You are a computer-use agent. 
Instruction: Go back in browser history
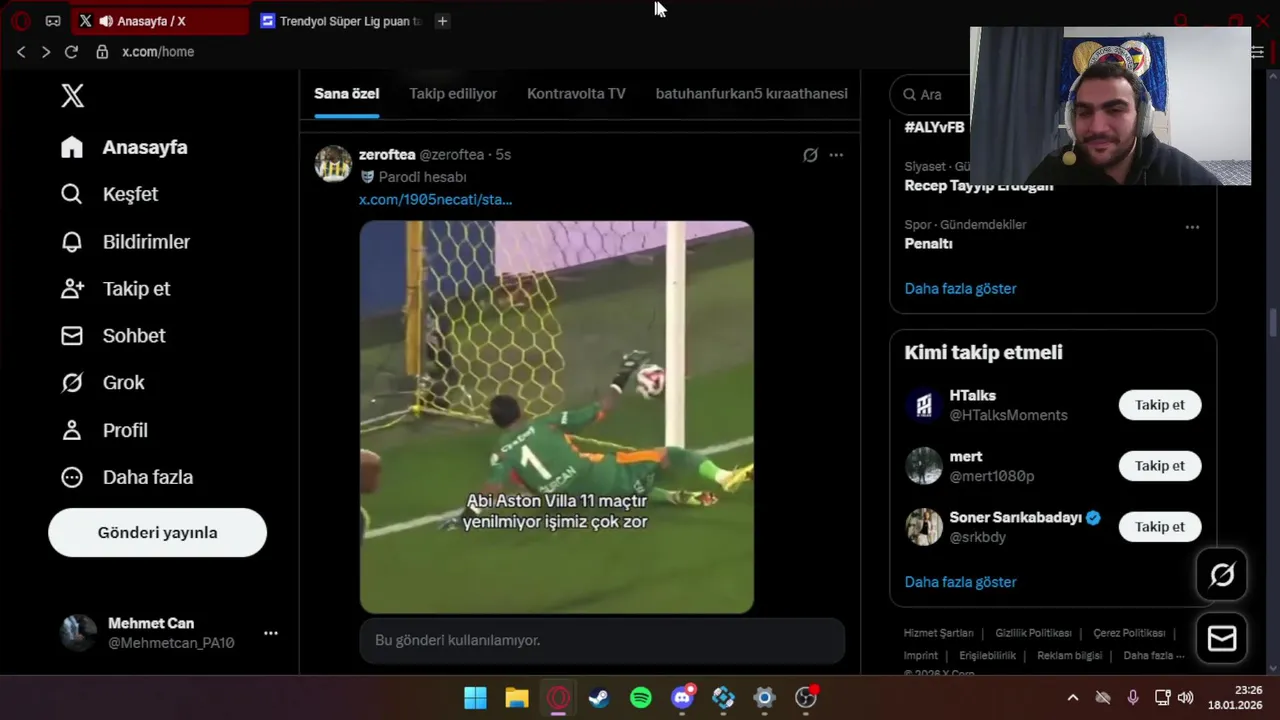click(x=21, y=52)
